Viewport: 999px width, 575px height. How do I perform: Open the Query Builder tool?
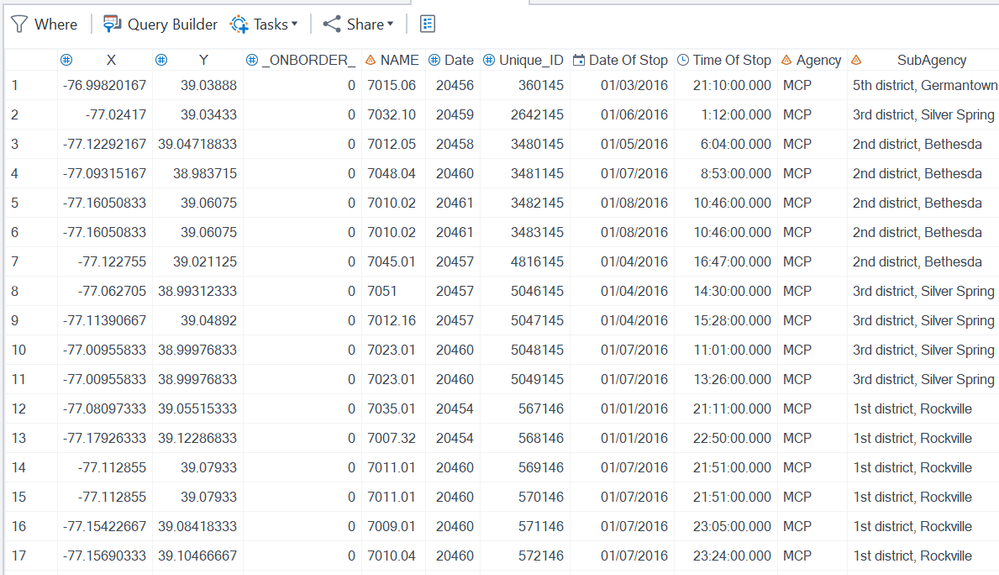coord(160,24)
